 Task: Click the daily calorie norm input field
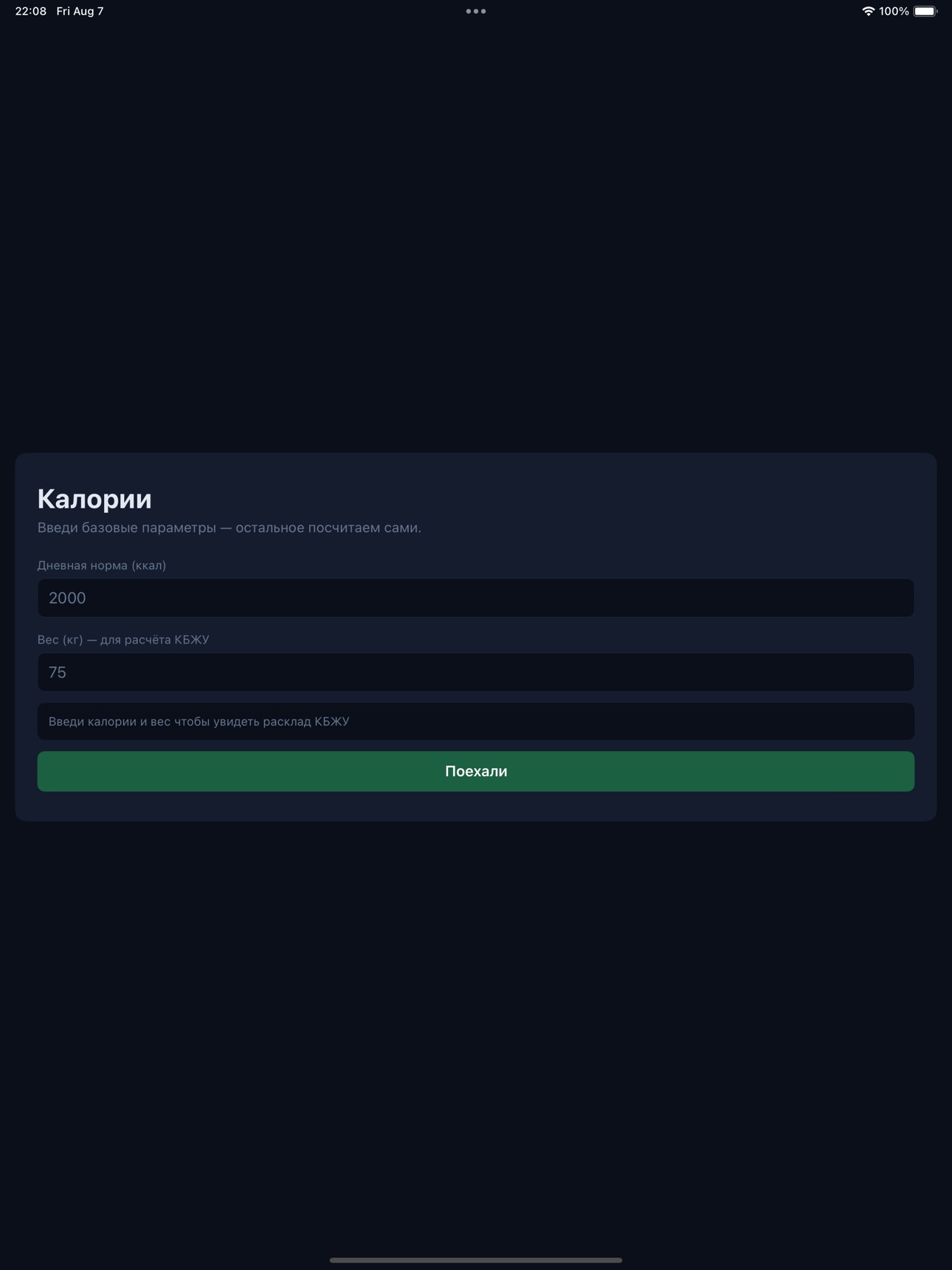[476, 598]
